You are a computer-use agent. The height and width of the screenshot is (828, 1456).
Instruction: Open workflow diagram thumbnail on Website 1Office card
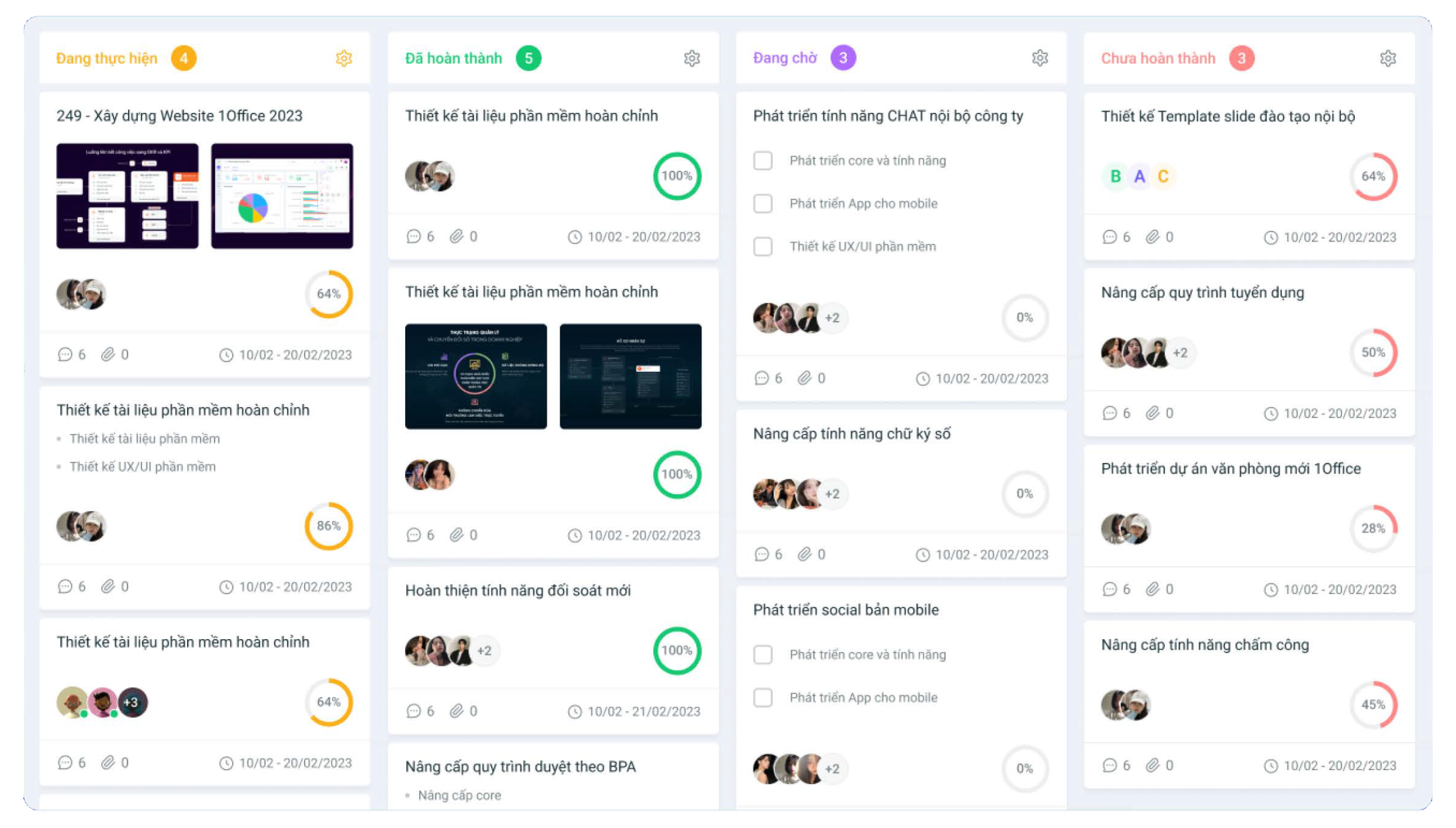pos(127,196)
